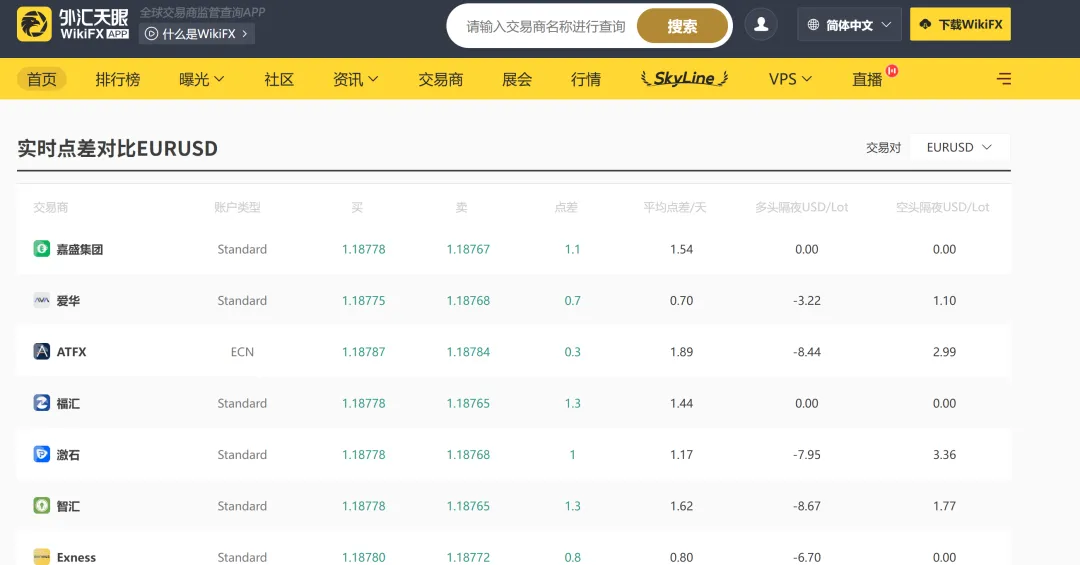Click the download cloud icon in 下载WikiFX
Viewport: 1080px width, 565px height.
(x=925, y=24)
